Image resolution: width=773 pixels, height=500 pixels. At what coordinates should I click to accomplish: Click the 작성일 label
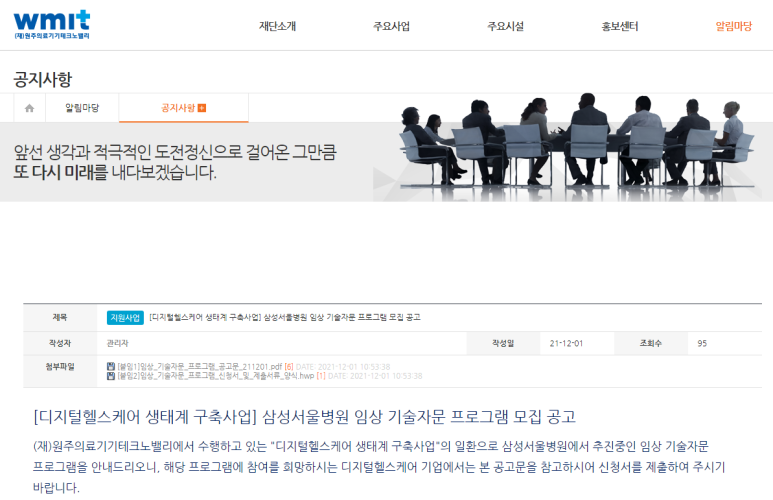pos(503,343)
